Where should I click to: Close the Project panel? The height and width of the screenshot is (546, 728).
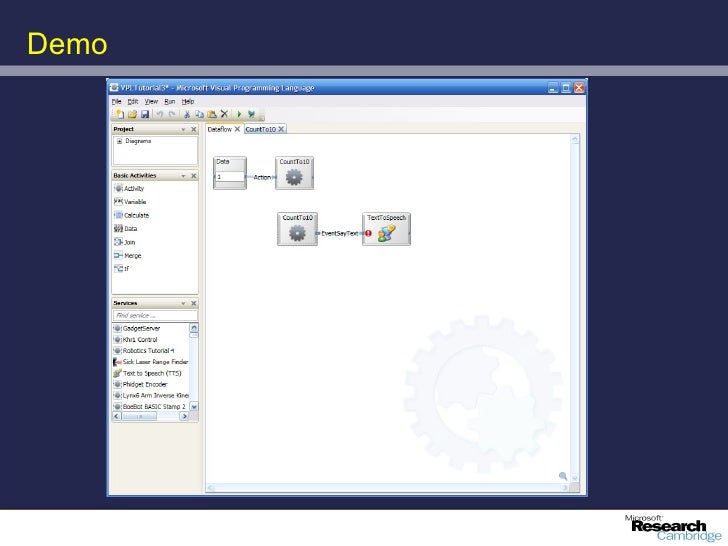[x=194, y=130]
